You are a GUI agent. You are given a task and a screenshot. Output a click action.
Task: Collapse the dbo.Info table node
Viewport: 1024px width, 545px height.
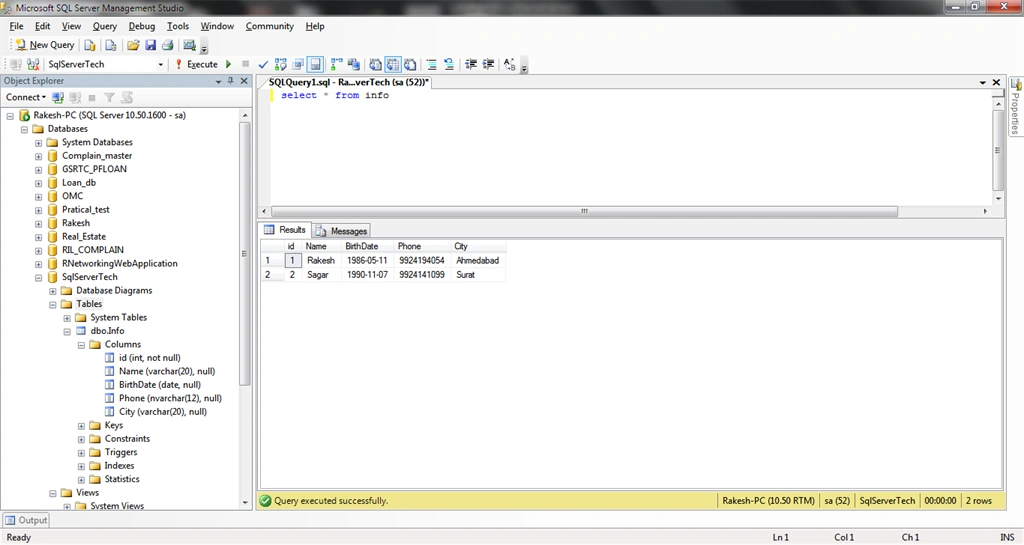(x=67, y=331)
